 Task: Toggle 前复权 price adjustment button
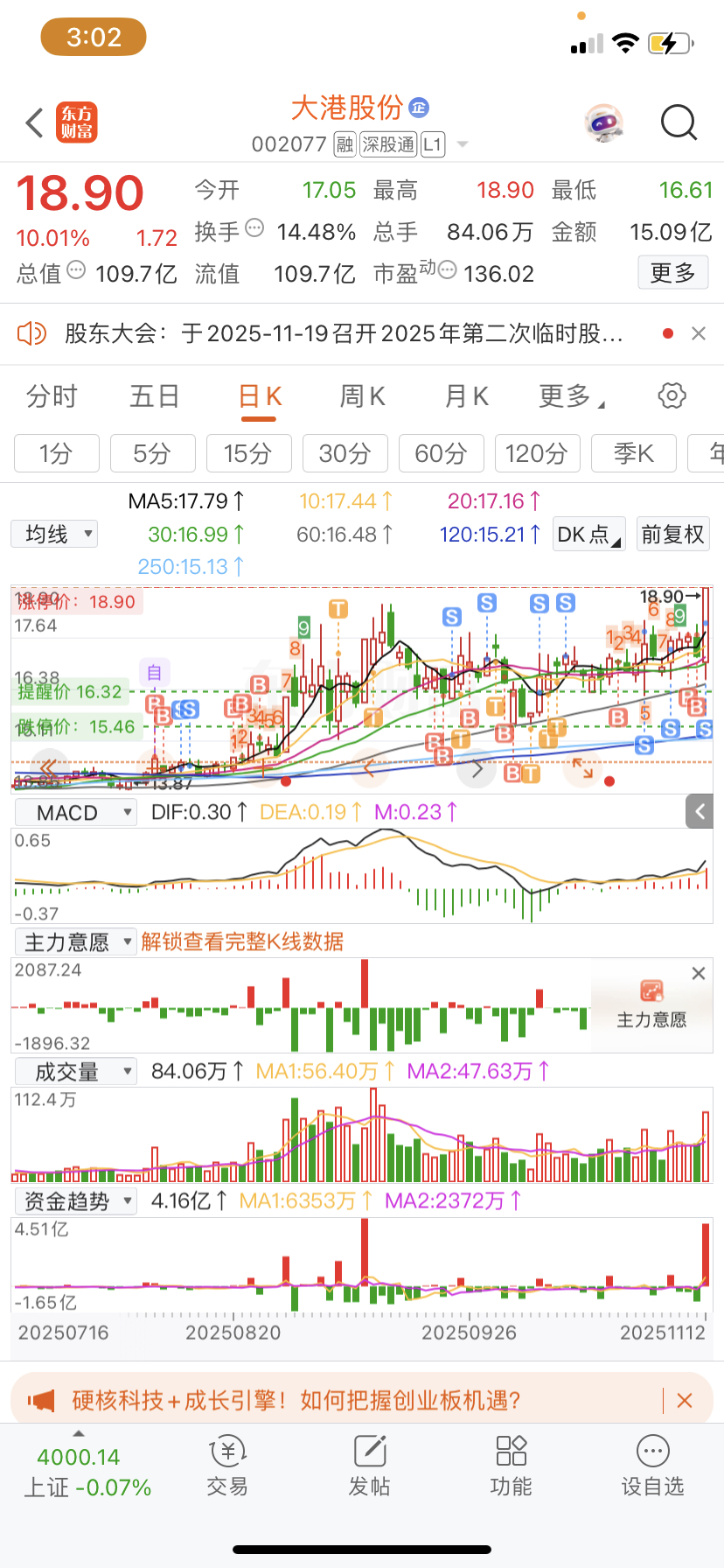tap(672, 534)
